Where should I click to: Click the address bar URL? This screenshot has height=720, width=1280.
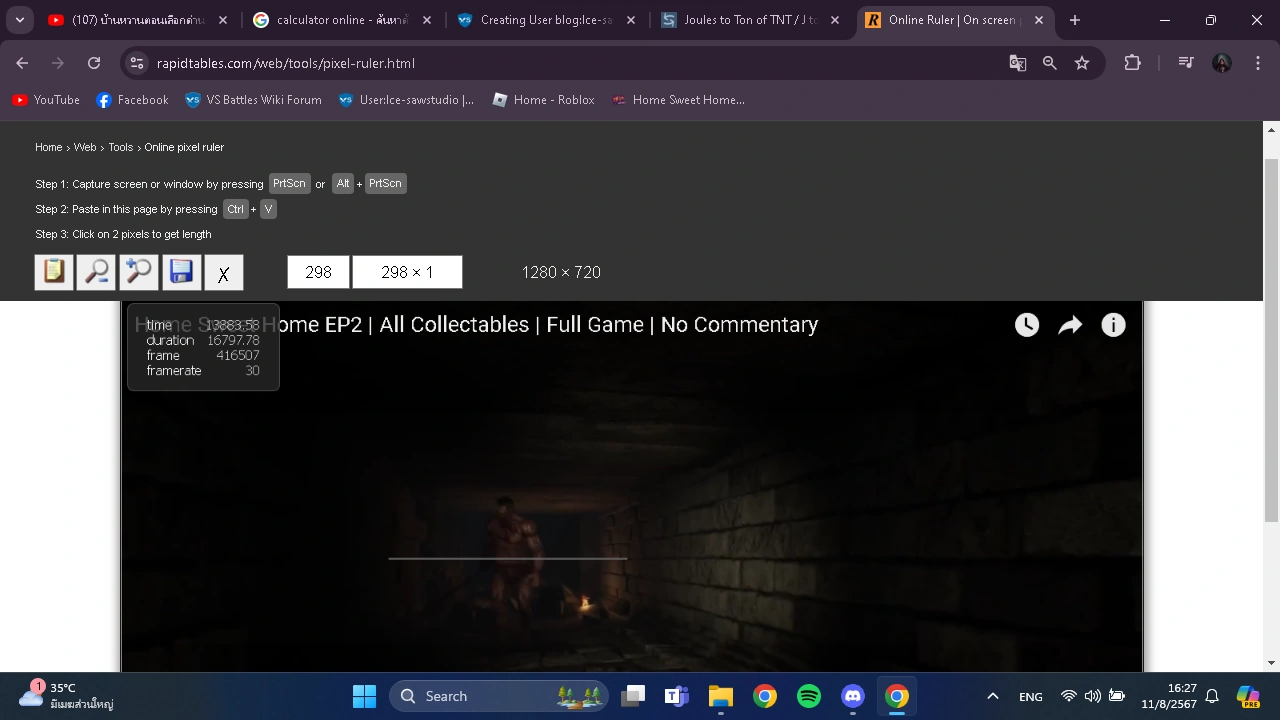(x=286, y=63)
